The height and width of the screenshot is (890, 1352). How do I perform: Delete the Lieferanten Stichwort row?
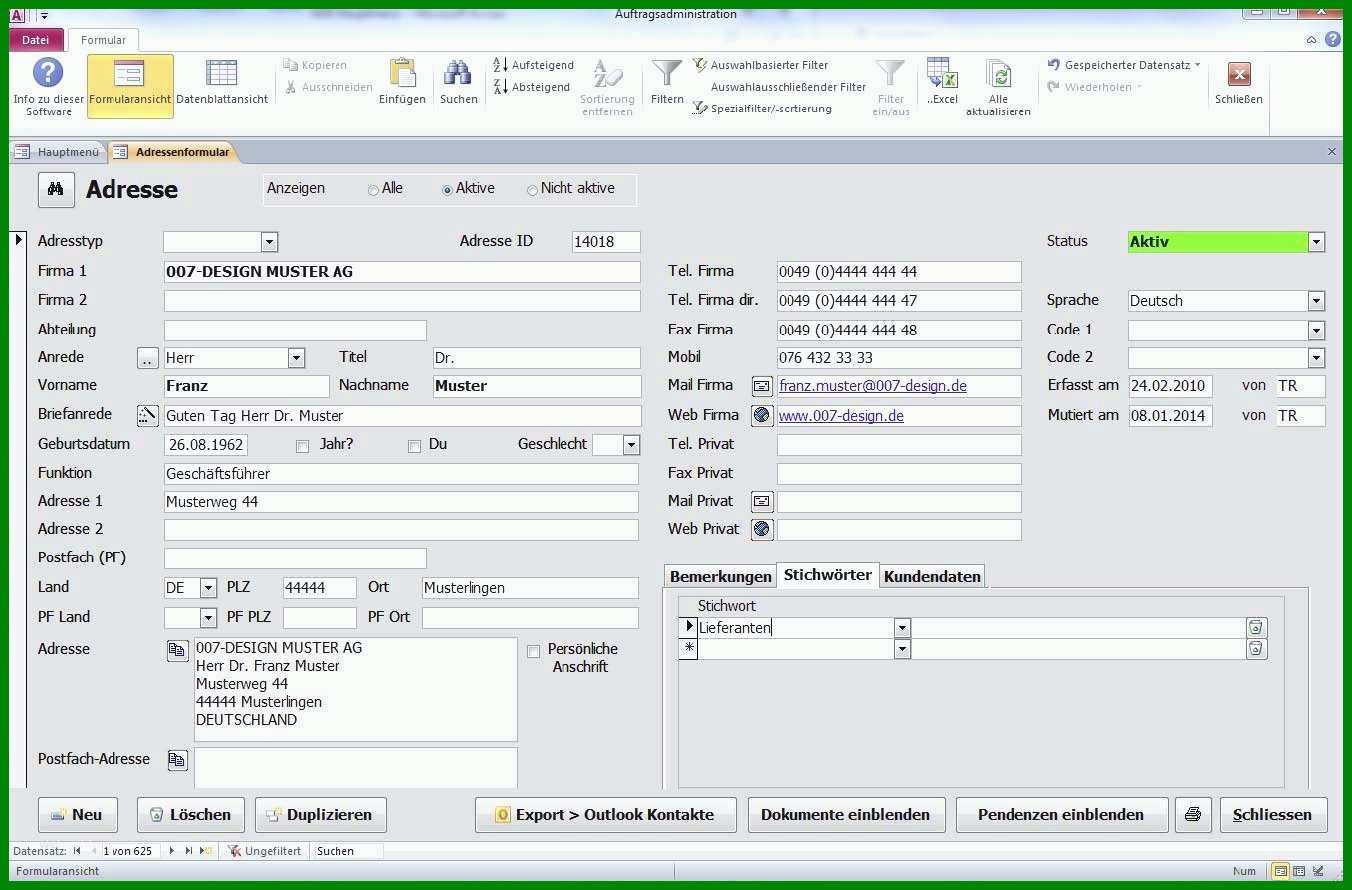tap(1256, 628)
